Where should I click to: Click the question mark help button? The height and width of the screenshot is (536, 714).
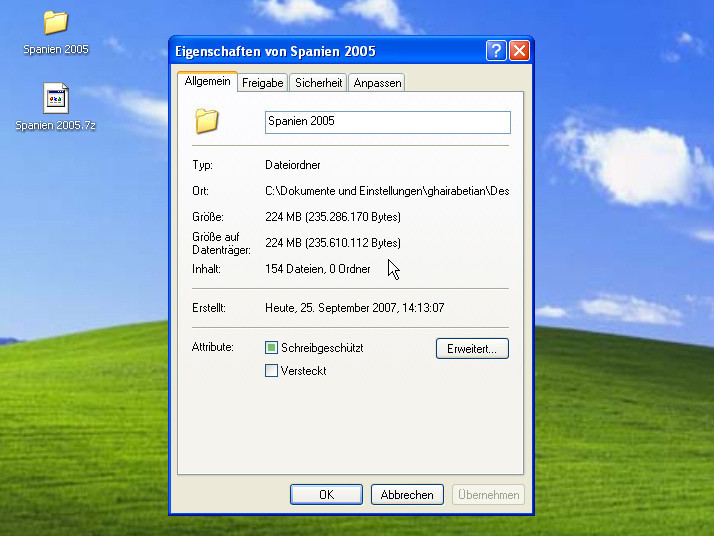(496, 51)
